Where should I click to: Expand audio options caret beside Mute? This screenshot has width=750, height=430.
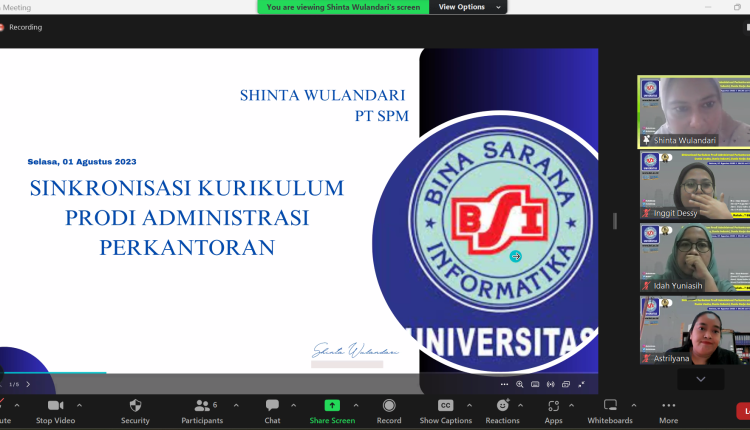point(17,406)
